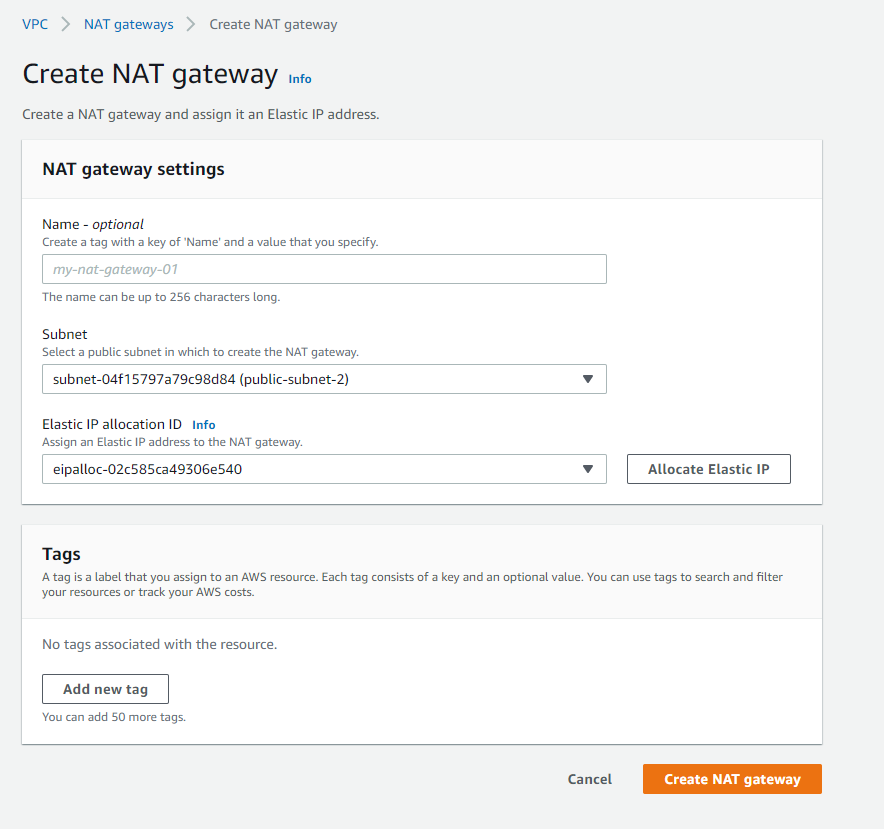Open Info link beside Create NAT gateway title
This screenshot has height=829, width=884.
pos(299,79)
